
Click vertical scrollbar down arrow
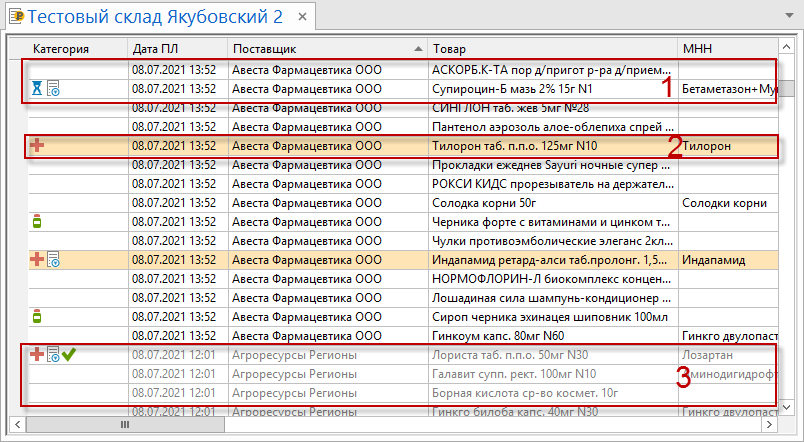click(x=787, y=408)
